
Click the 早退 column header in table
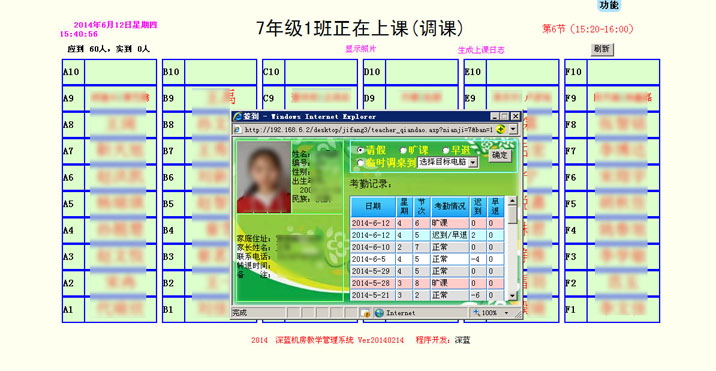495,206
